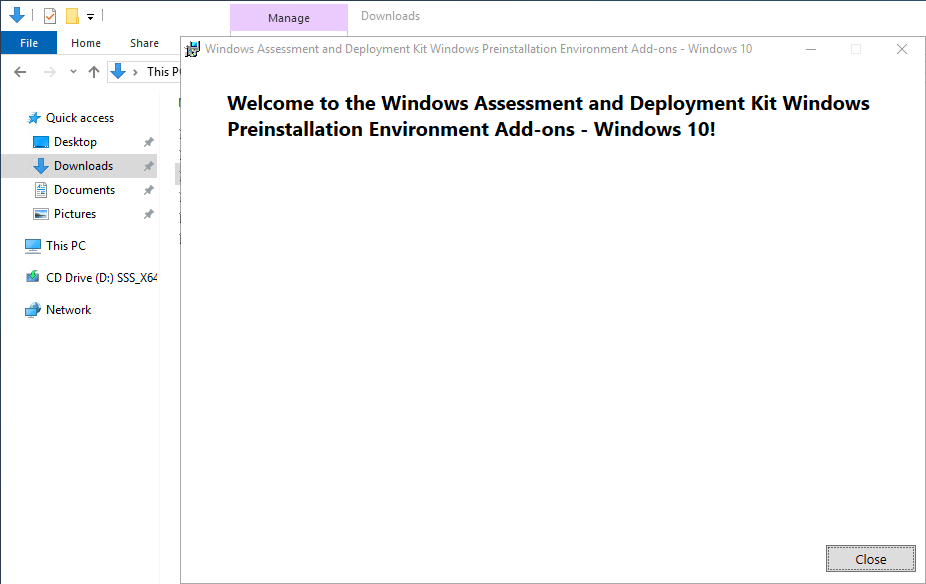Click the Up one level arrow
The width and height of the screenshot is (926, 584).
(94, 72)
